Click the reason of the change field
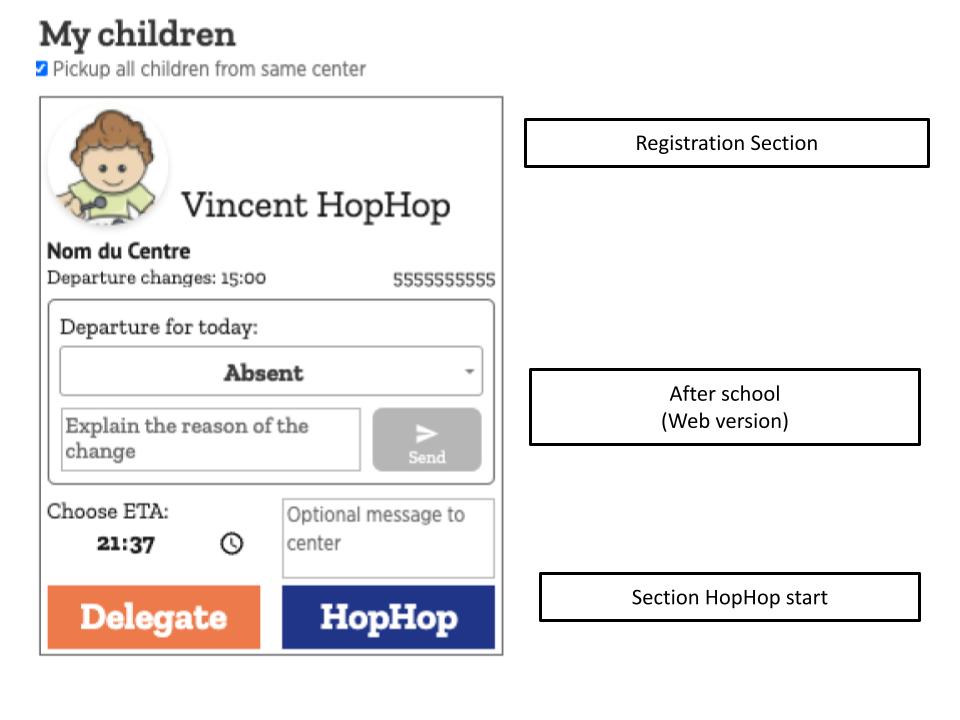This screenshot has height=720, width=960. (x=211, y=440)
